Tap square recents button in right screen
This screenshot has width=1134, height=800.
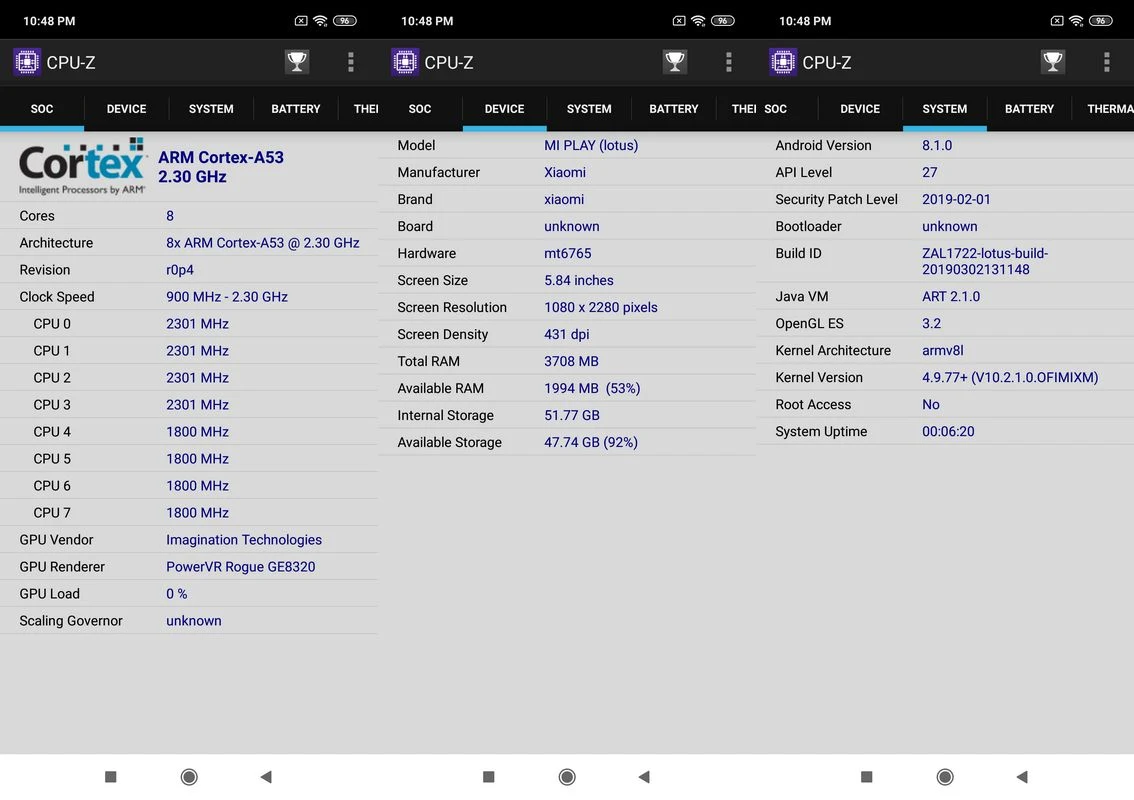866,777
